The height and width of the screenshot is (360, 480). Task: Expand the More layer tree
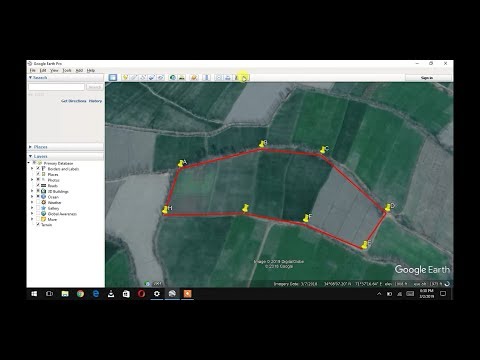click(x=32, y=219)
